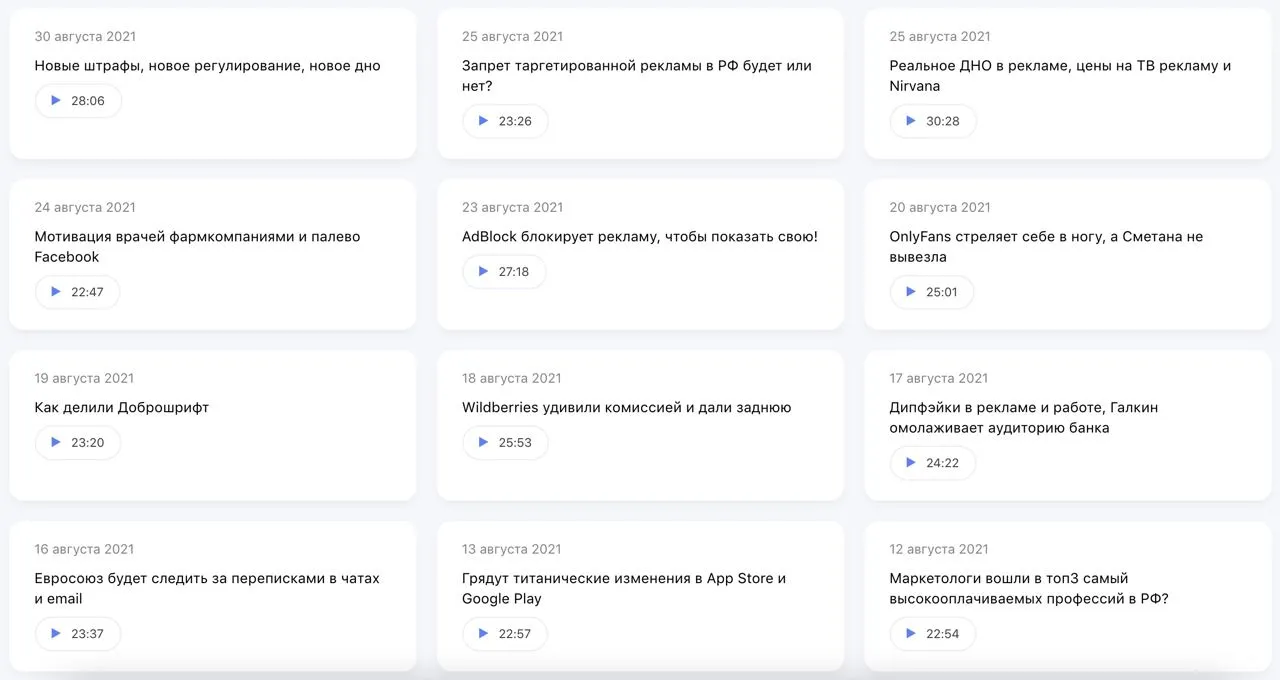
Task: Start the 22:54 marketers top3 episode
Action: (x=932, y=634)
